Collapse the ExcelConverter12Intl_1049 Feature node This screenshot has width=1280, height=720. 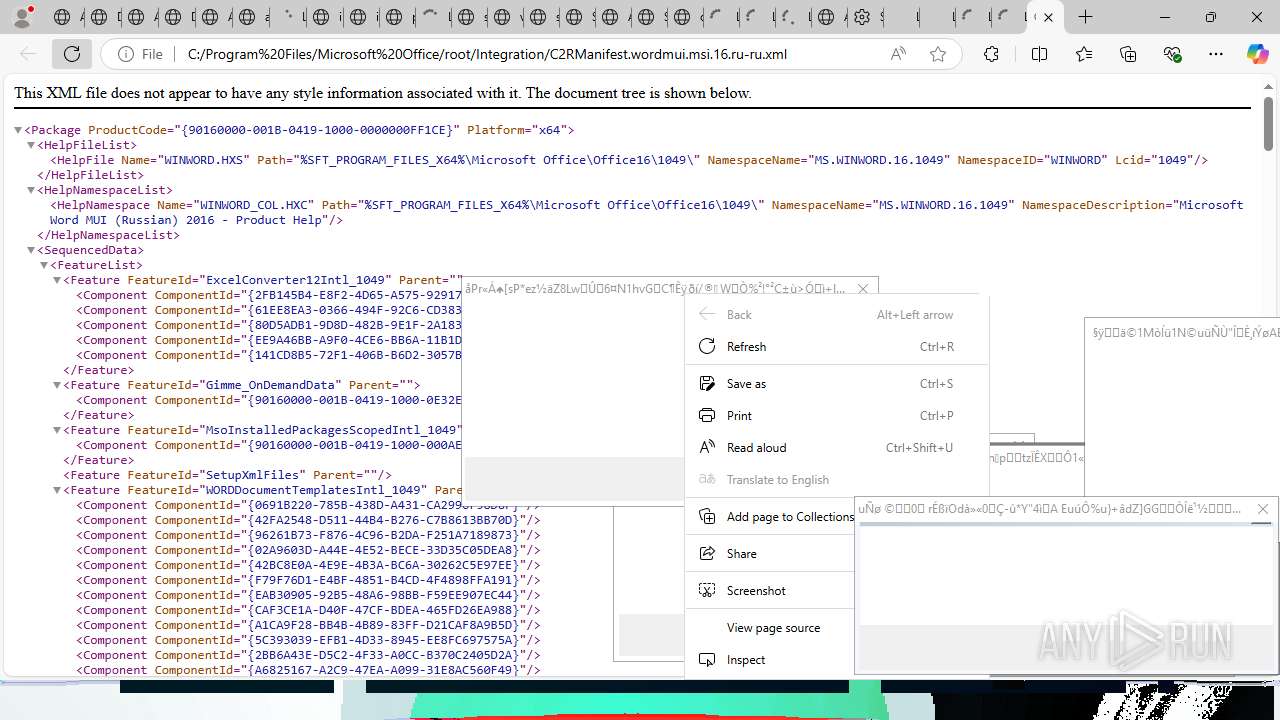click(57, 280)
